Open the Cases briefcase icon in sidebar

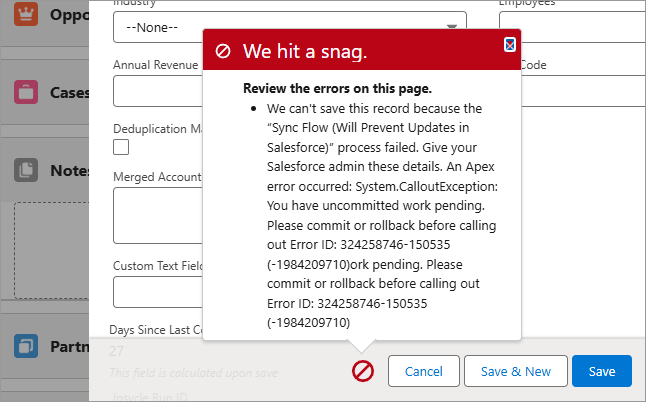pos(26,91)
